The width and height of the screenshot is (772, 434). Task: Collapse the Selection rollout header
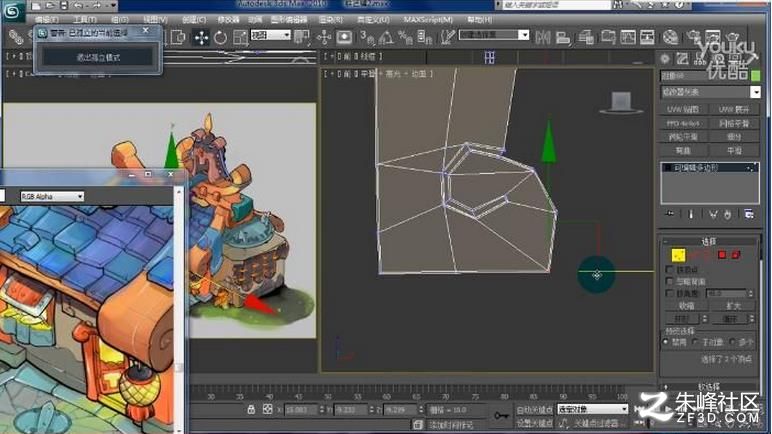coord(708,241)
